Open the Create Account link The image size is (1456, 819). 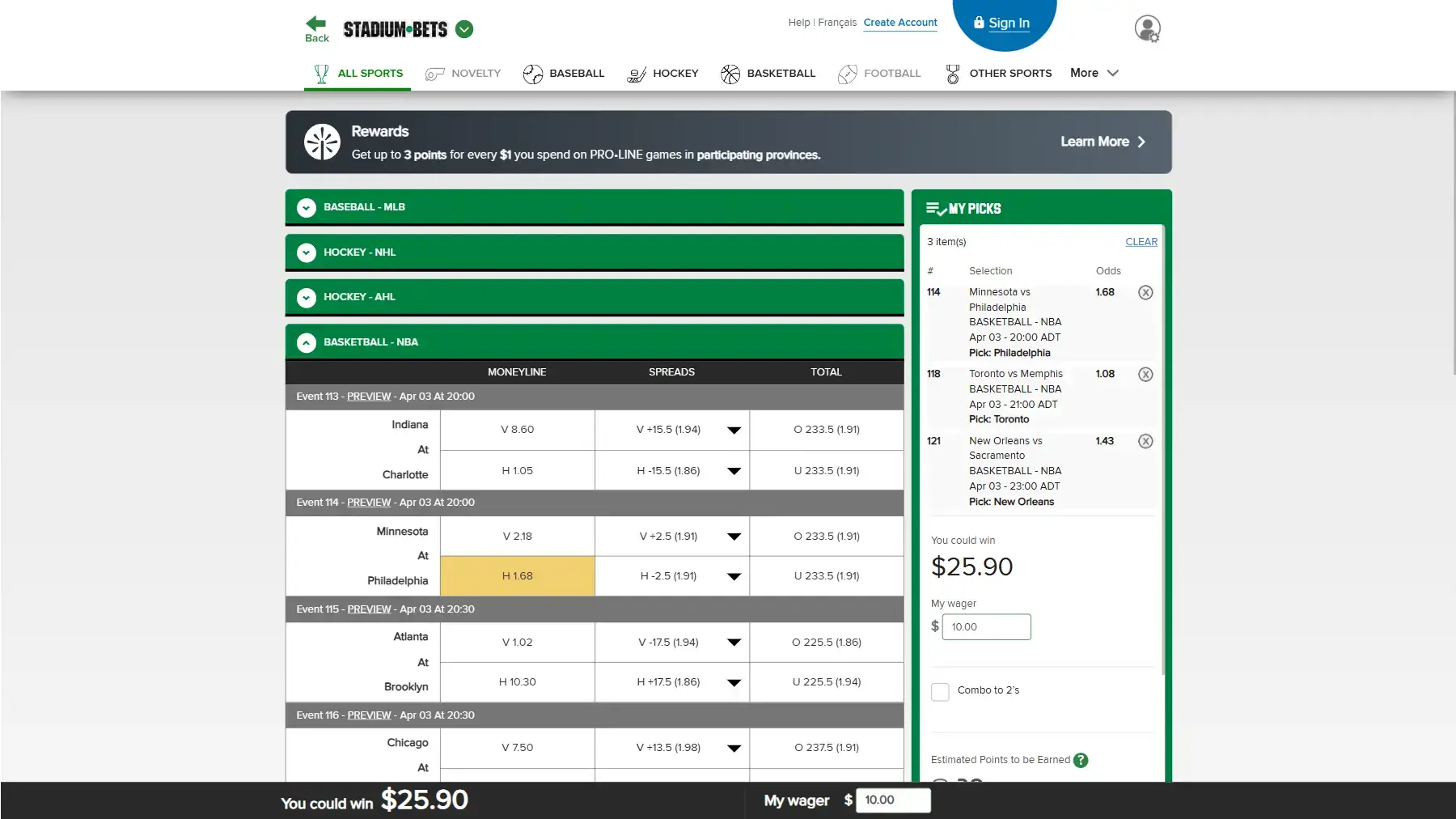(900, 23)
